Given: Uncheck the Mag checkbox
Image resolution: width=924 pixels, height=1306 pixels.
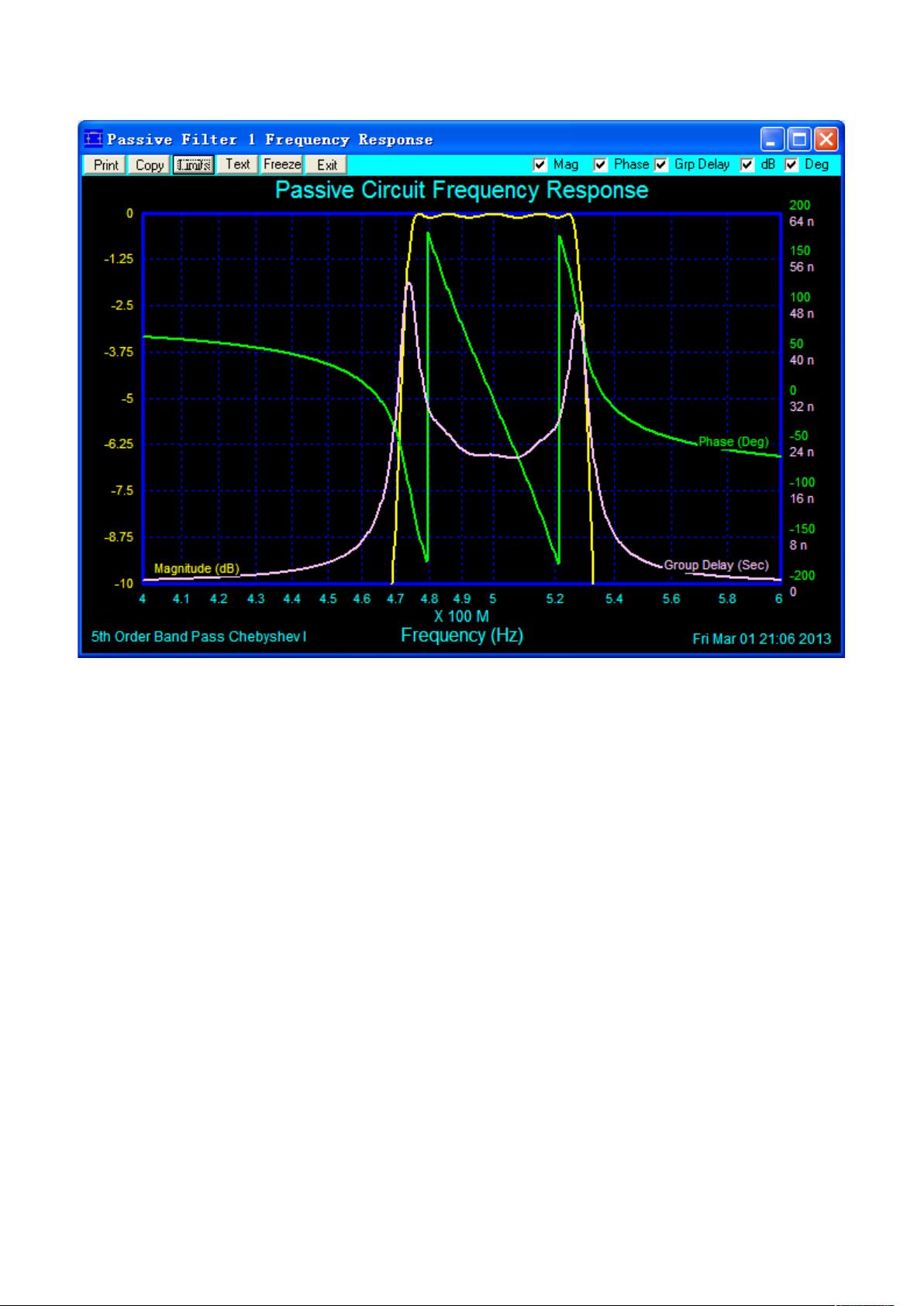Looking at the screenshot, I should (x=540, y=165).
